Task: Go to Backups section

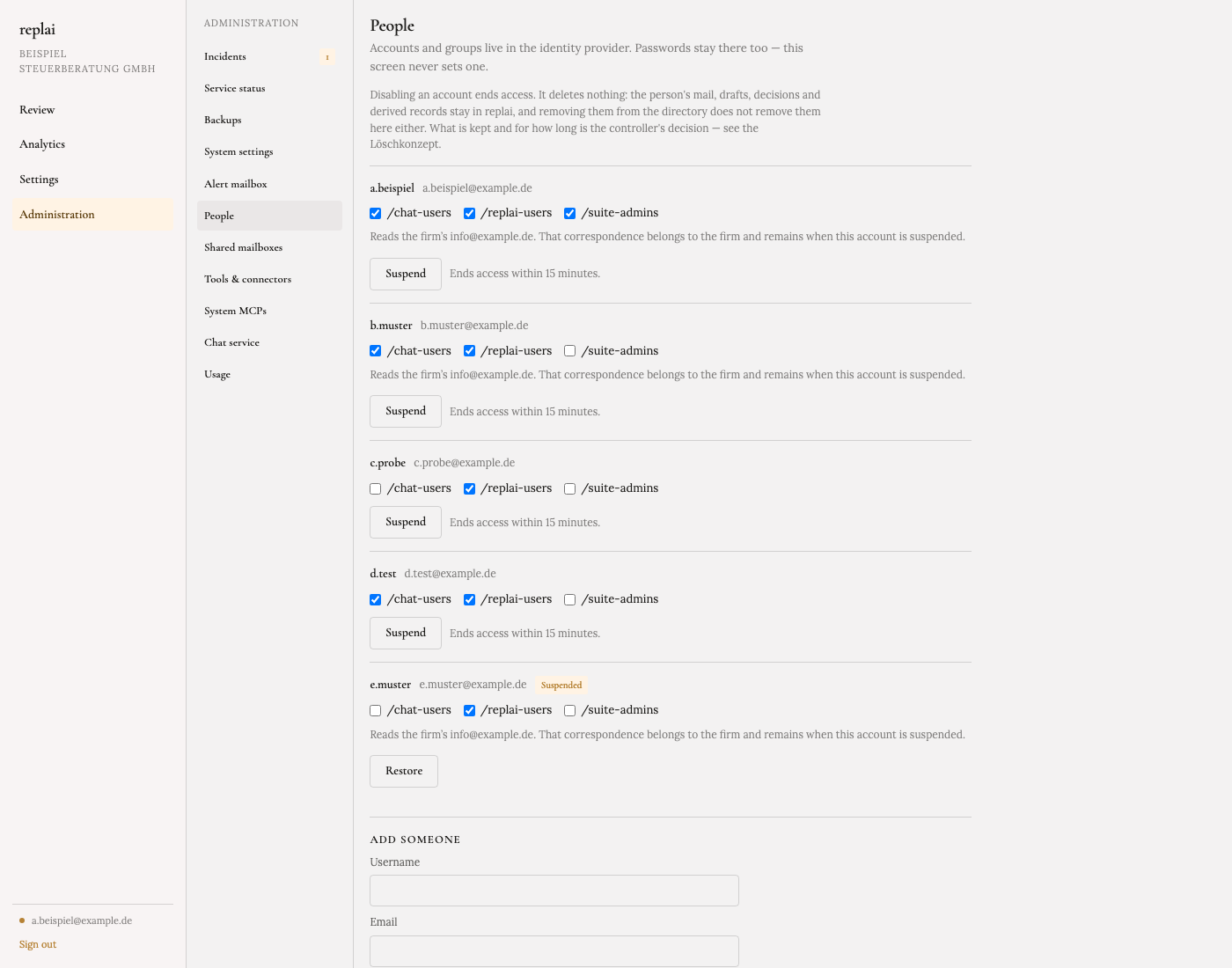Action: [269, 120]
